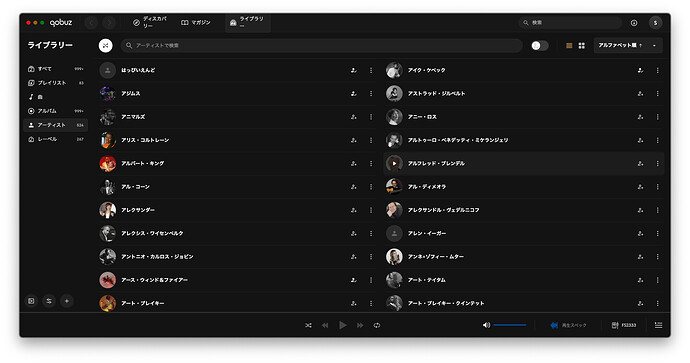Open more options for アレクサンダー

371,210
